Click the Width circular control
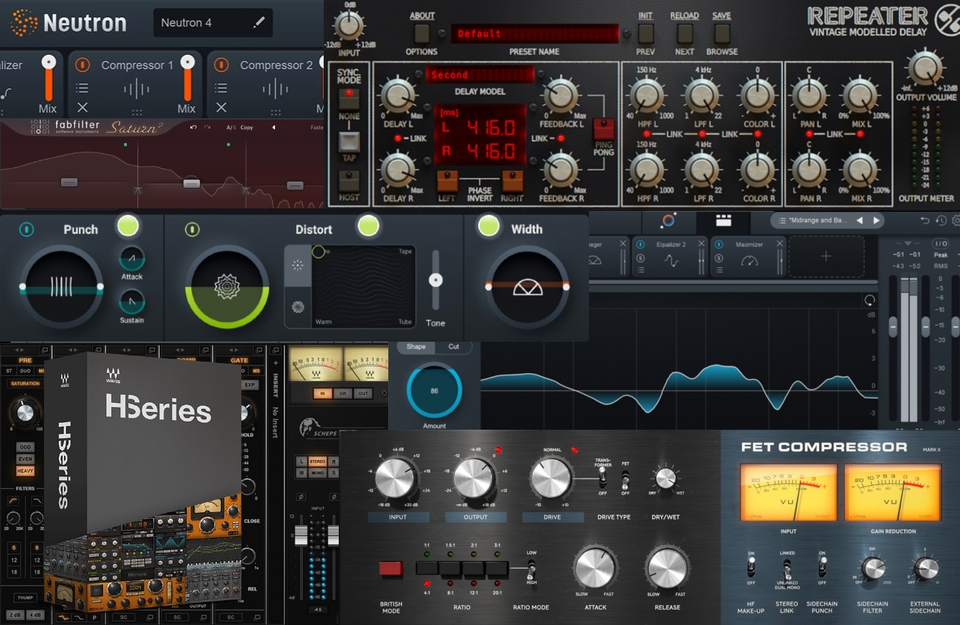The width and height of the screenshot is (960, 625). pos(528,286)
